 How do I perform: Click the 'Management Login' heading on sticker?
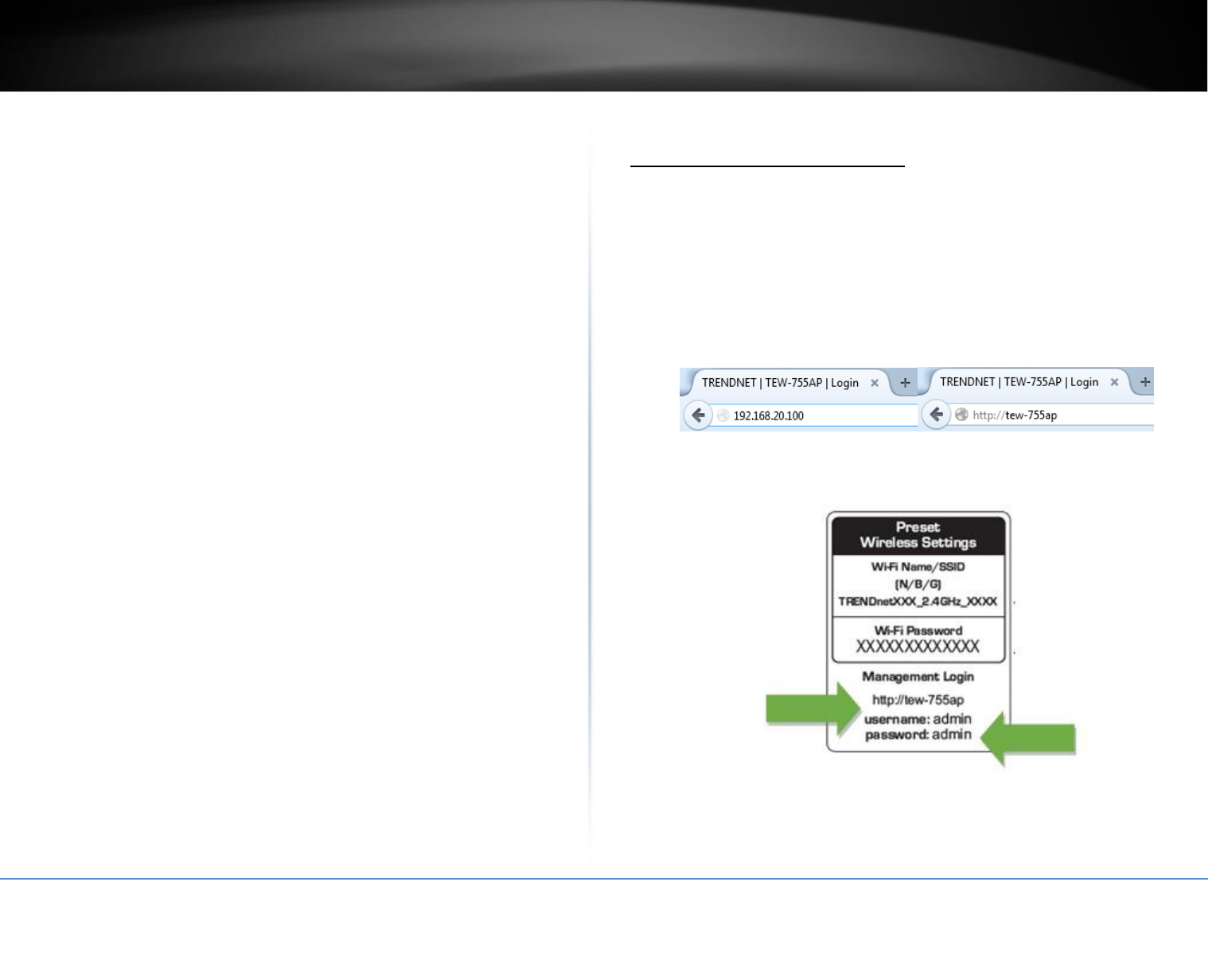pyautogui.click(x=918, y=677)
